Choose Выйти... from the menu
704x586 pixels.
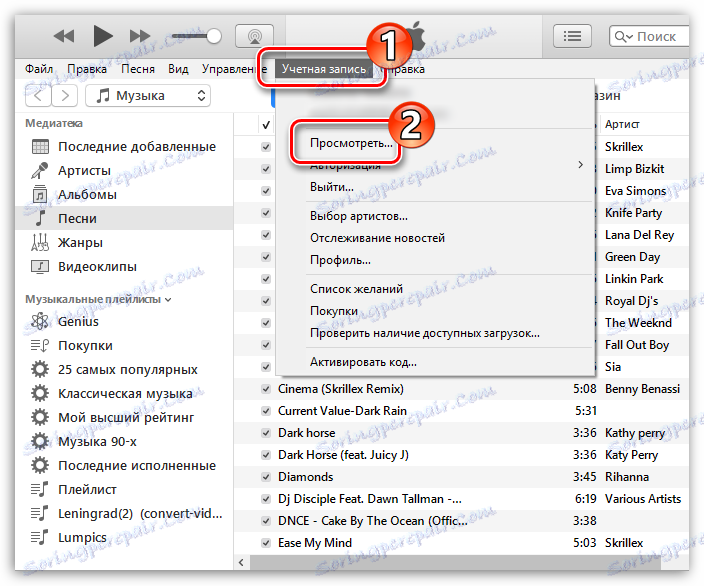click(332, 187)
